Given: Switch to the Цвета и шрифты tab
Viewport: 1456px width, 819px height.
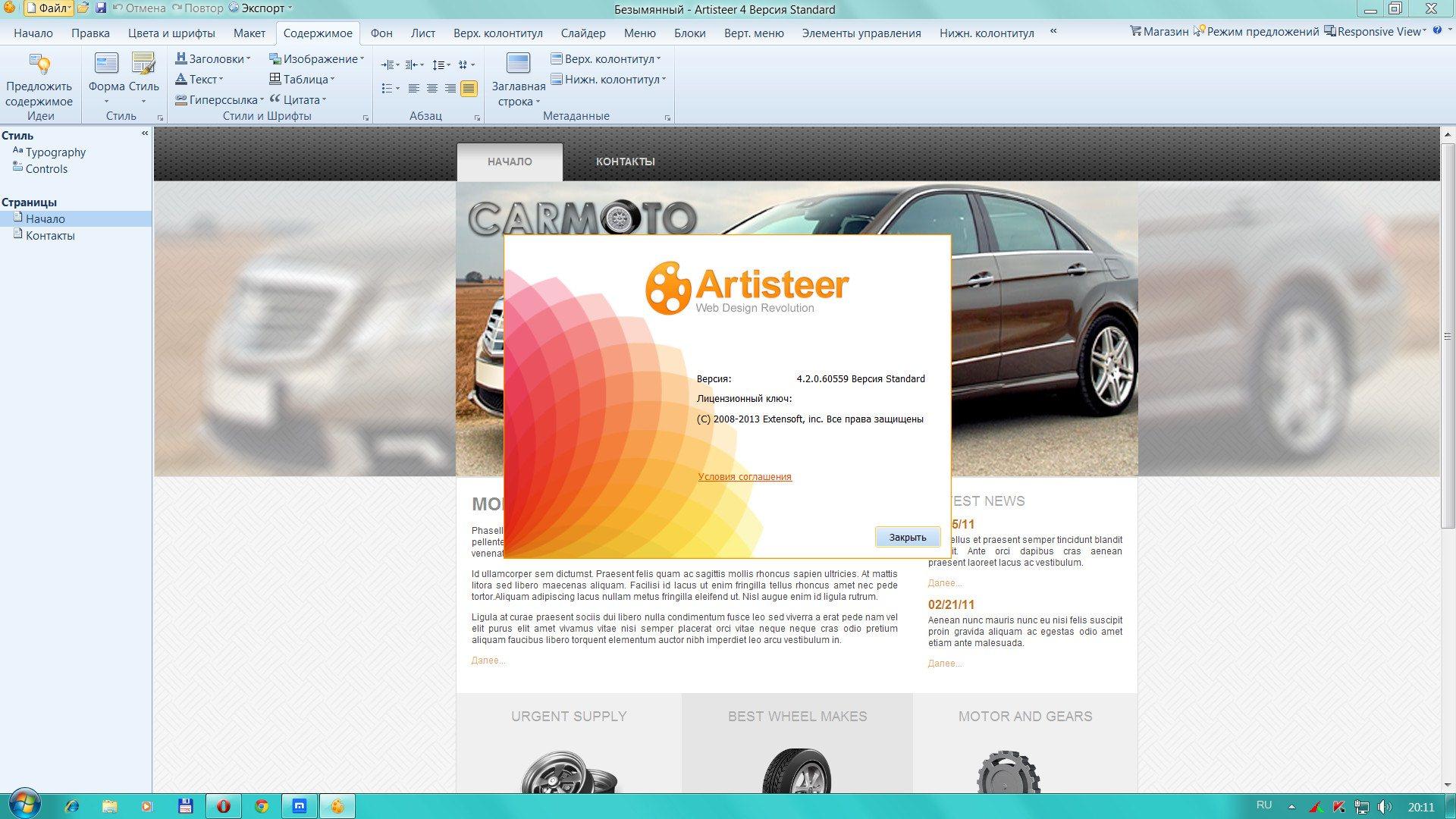Looking at the screenshot, I should click(171, 33).
